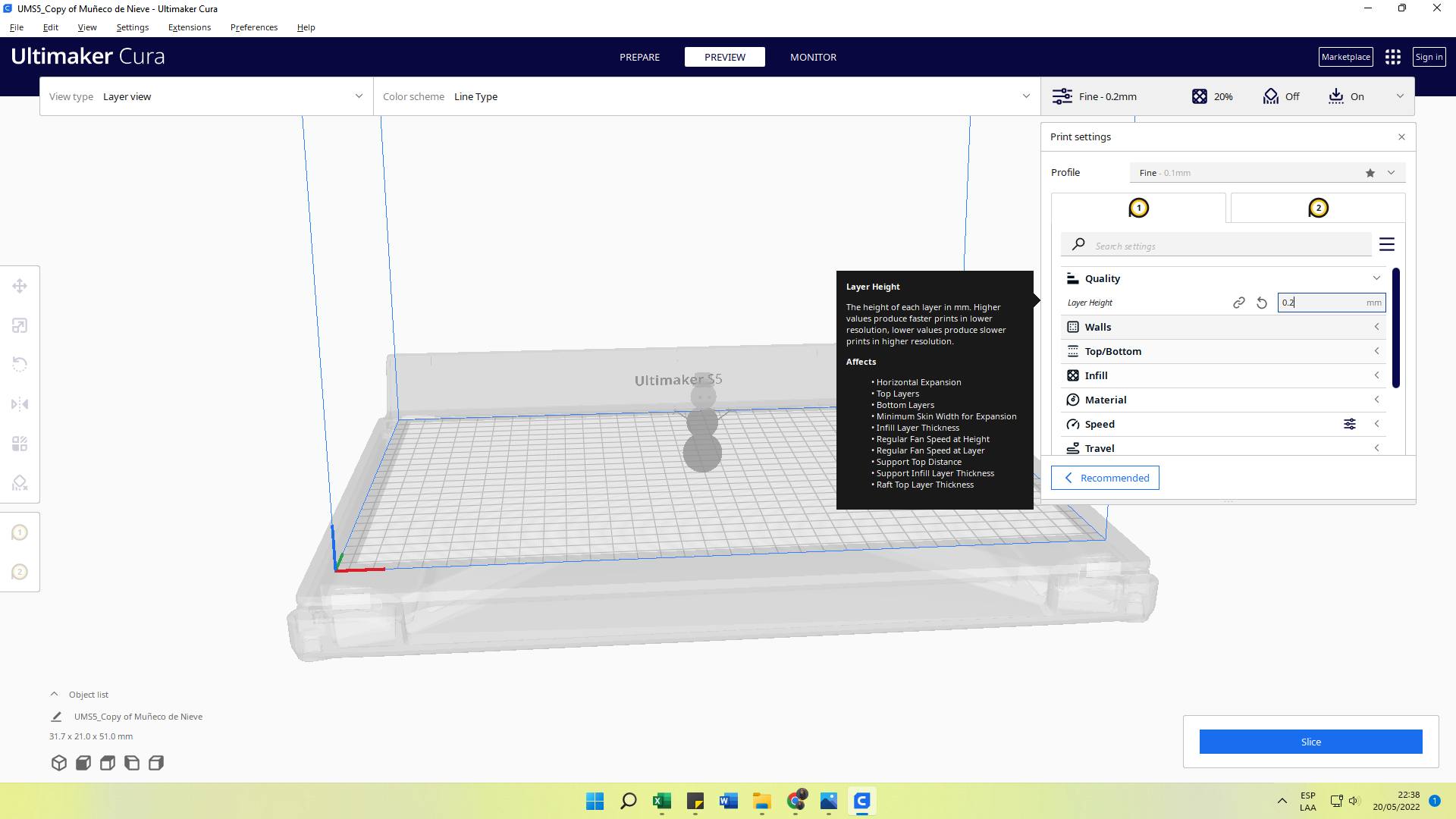Switch to the 3D perspective view cube icon

(59, 763)
